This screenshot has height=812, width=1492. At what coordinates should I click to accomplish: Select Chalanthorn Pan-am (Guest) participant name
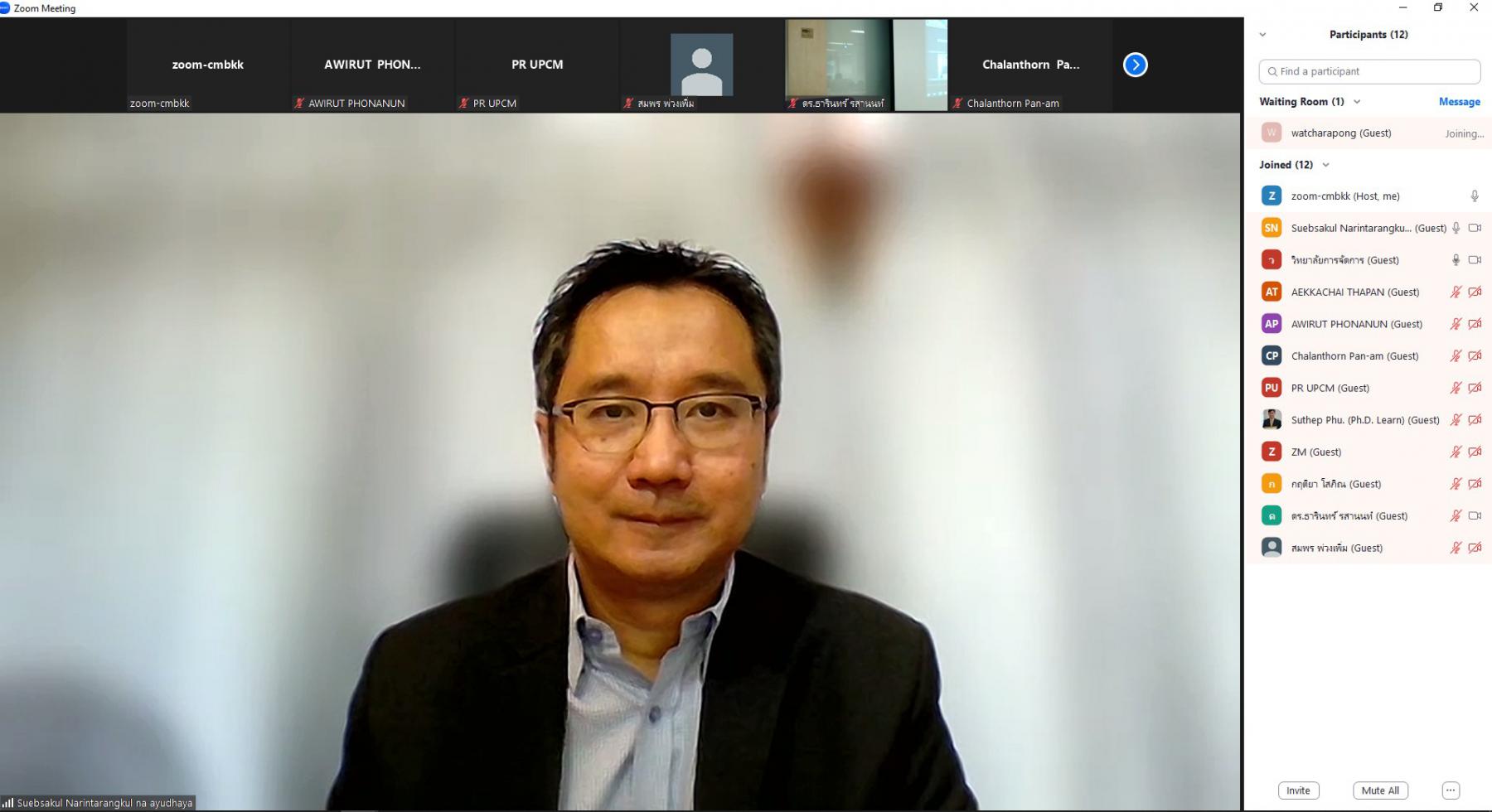tap(1355, 356)
